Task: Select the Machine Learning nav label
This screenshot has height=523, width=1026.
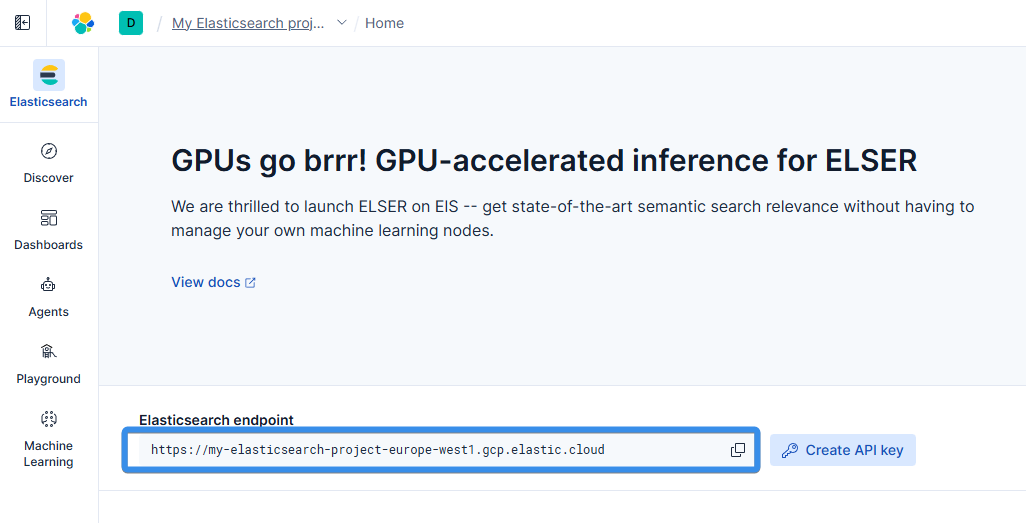Action: click(x=48, y=454)
